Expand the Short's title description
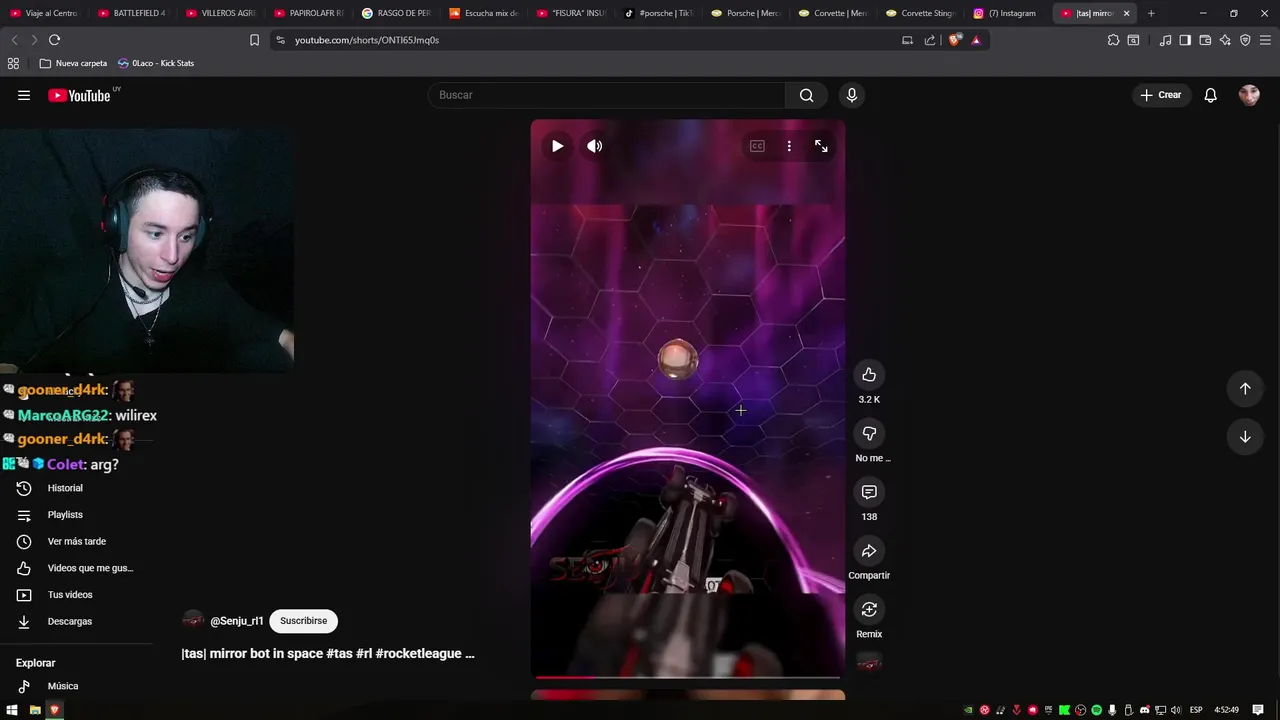The height and width of the screenshot is (720, 1280). [x=328, y=654]
